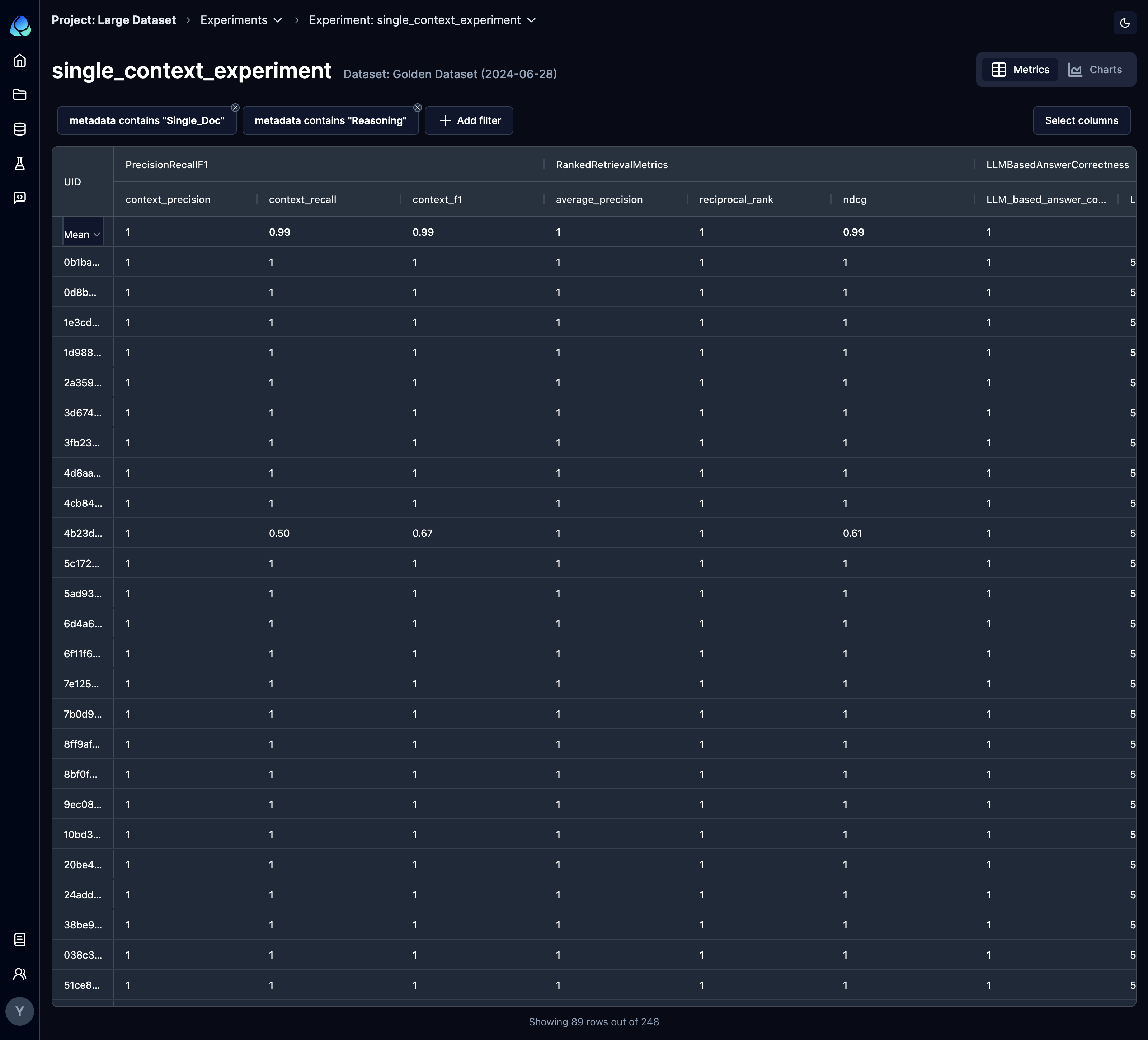Open the users team icon in the sidebar

click(20, 974)
